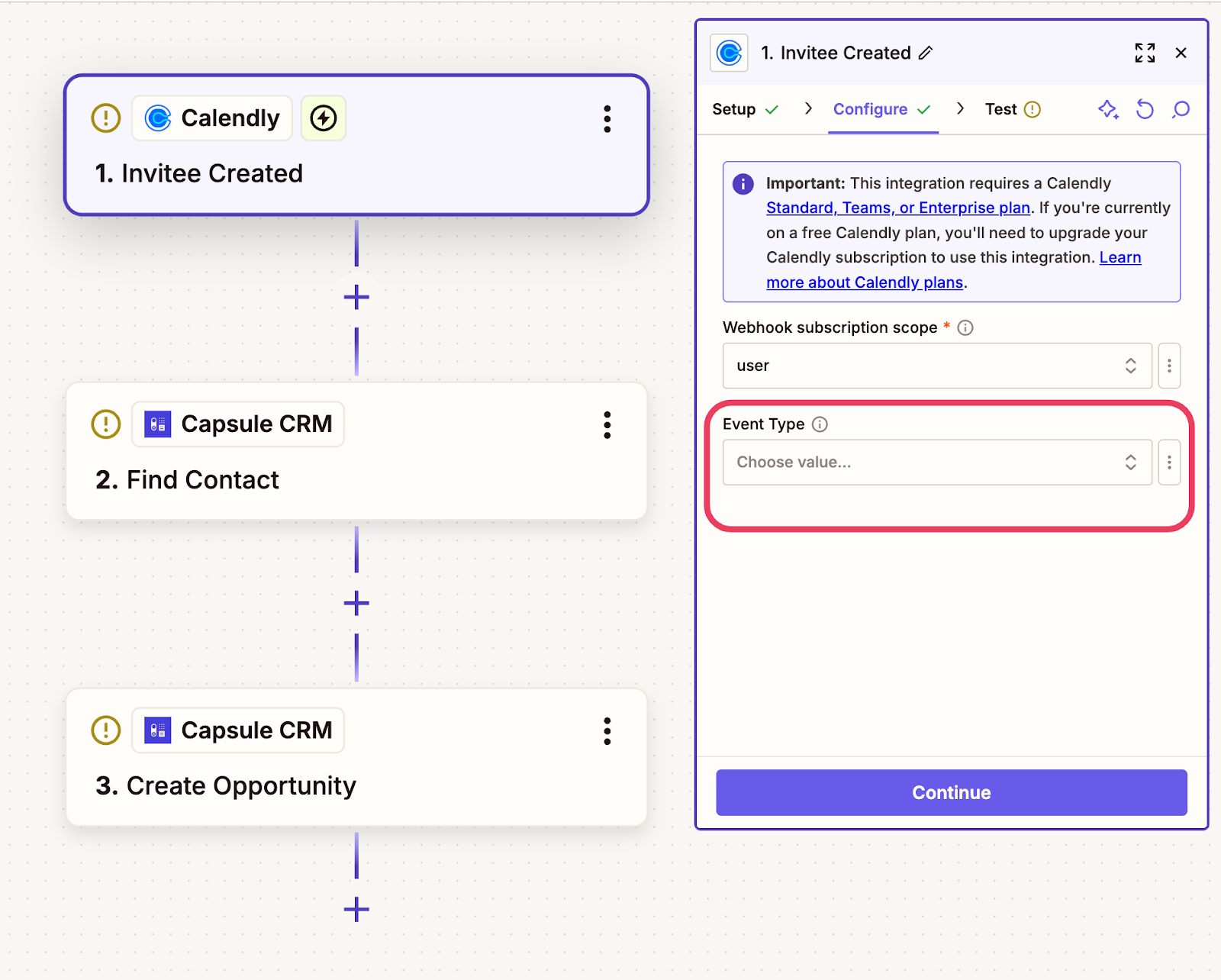Click the undo/revert arrow icon
The image size is (1221, 980).
[x=1145, y=110]
